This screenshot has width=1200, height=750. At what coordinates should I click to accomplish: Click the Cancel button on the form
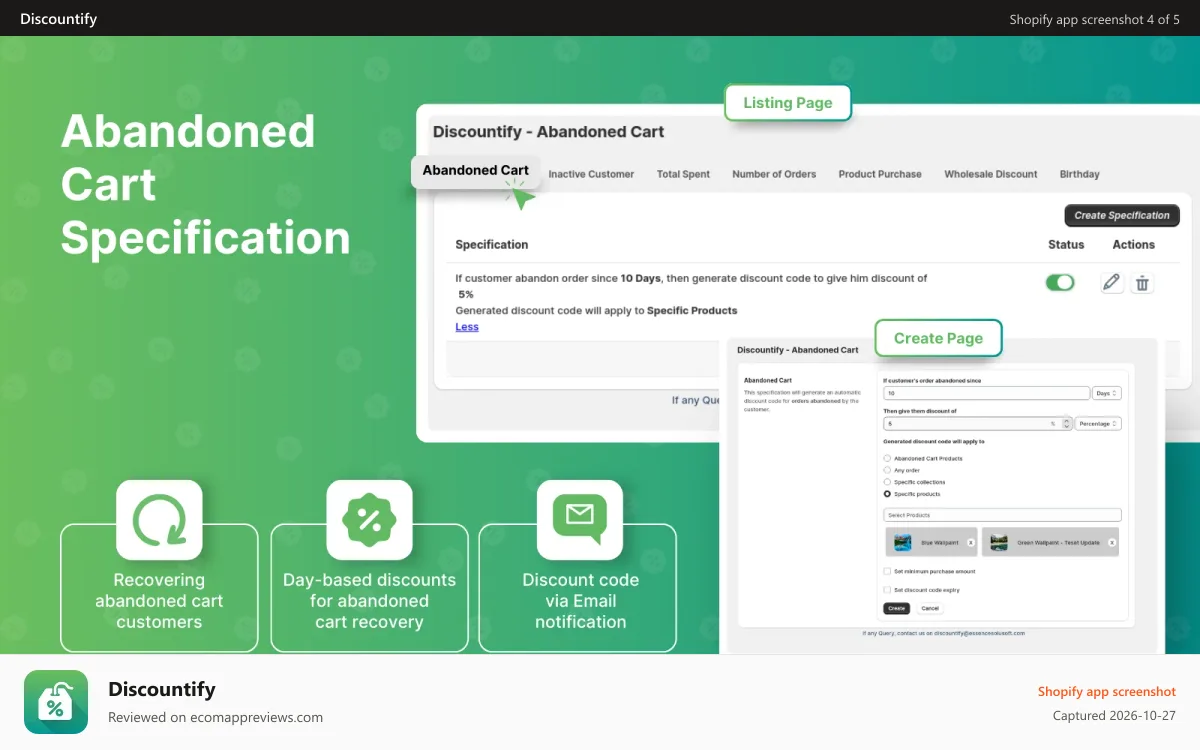tap(930, 608)
